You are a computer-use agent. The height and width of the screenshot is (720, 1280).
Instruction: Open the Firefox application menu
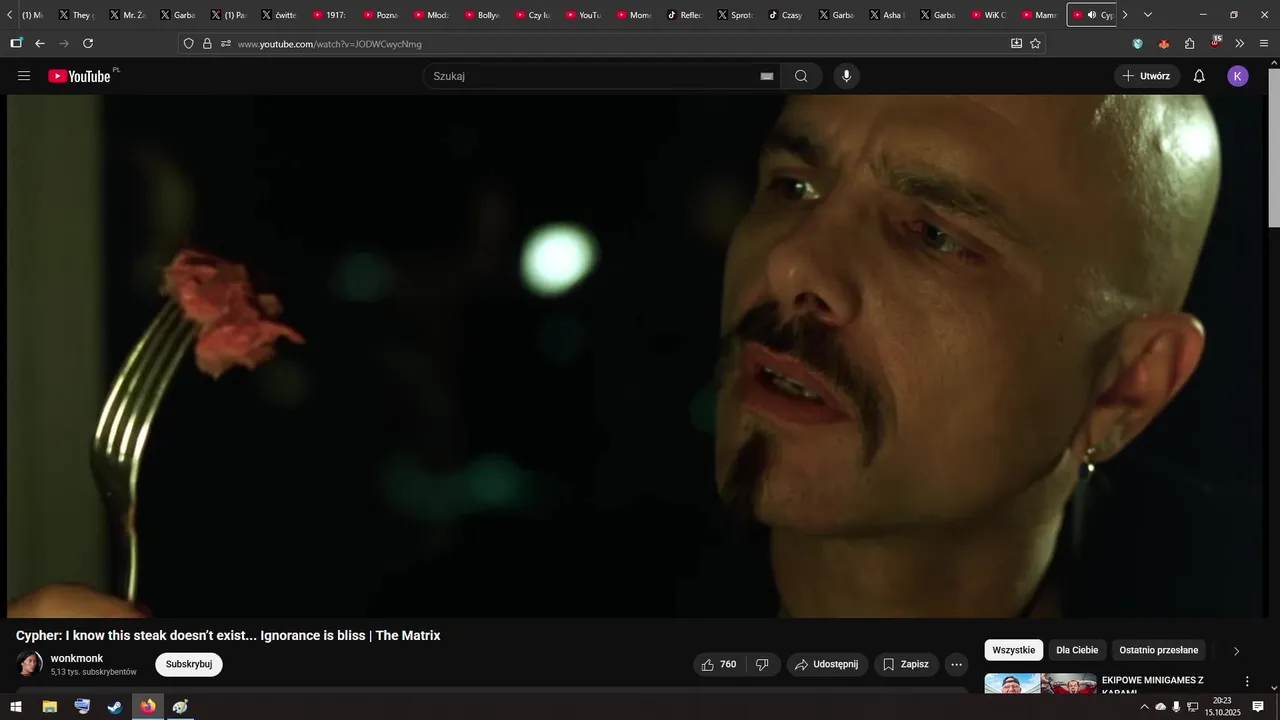click(x=1265, y=44)
